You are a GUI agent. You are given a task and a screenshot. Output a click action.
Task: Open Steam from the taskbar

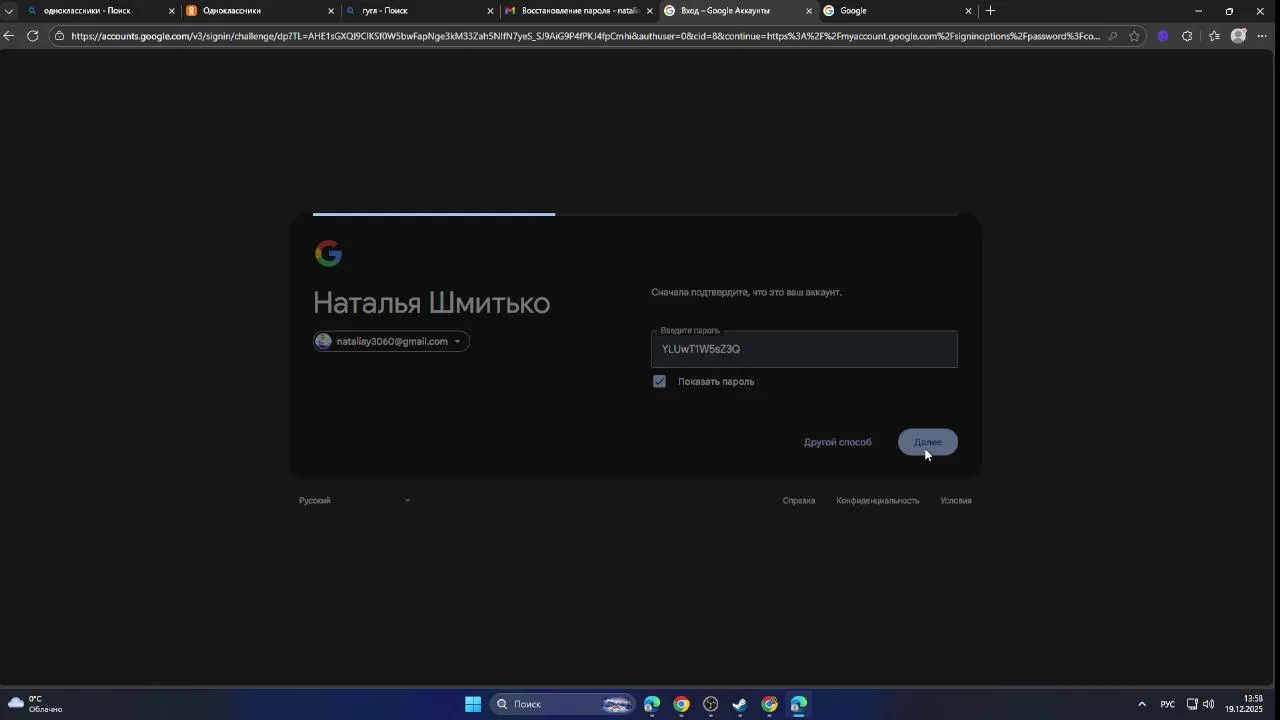click(739, 704)
